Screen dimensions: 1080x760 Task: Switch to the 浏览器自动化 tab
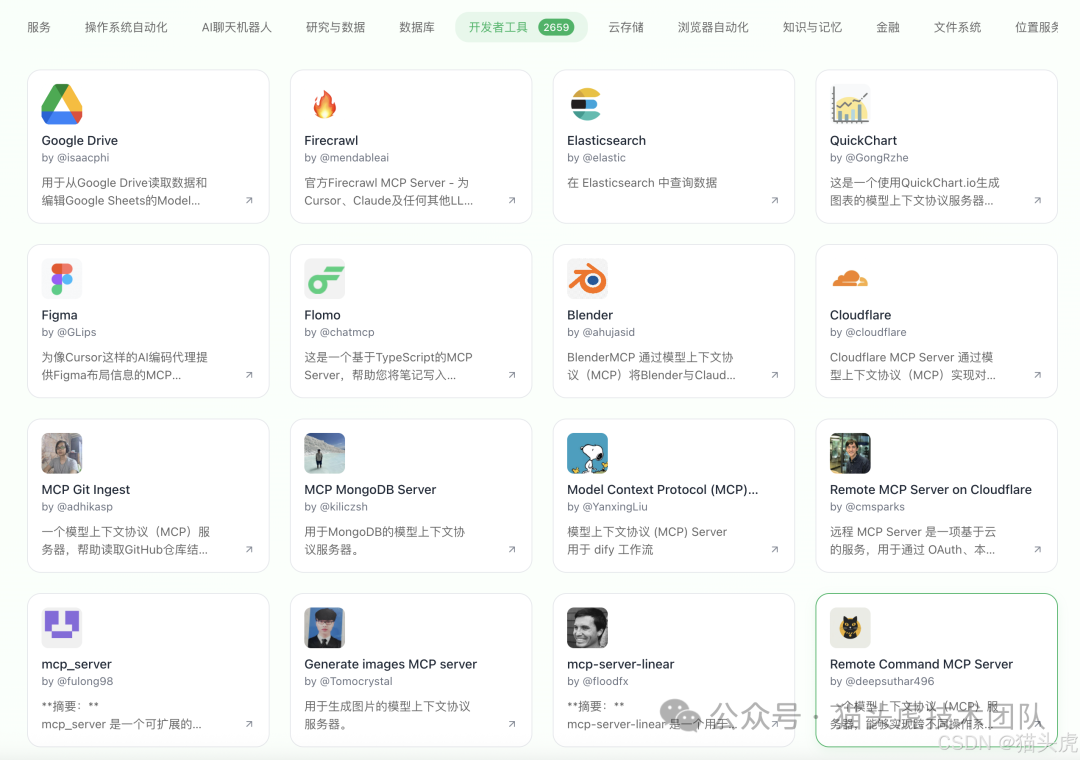pos(713,28)
